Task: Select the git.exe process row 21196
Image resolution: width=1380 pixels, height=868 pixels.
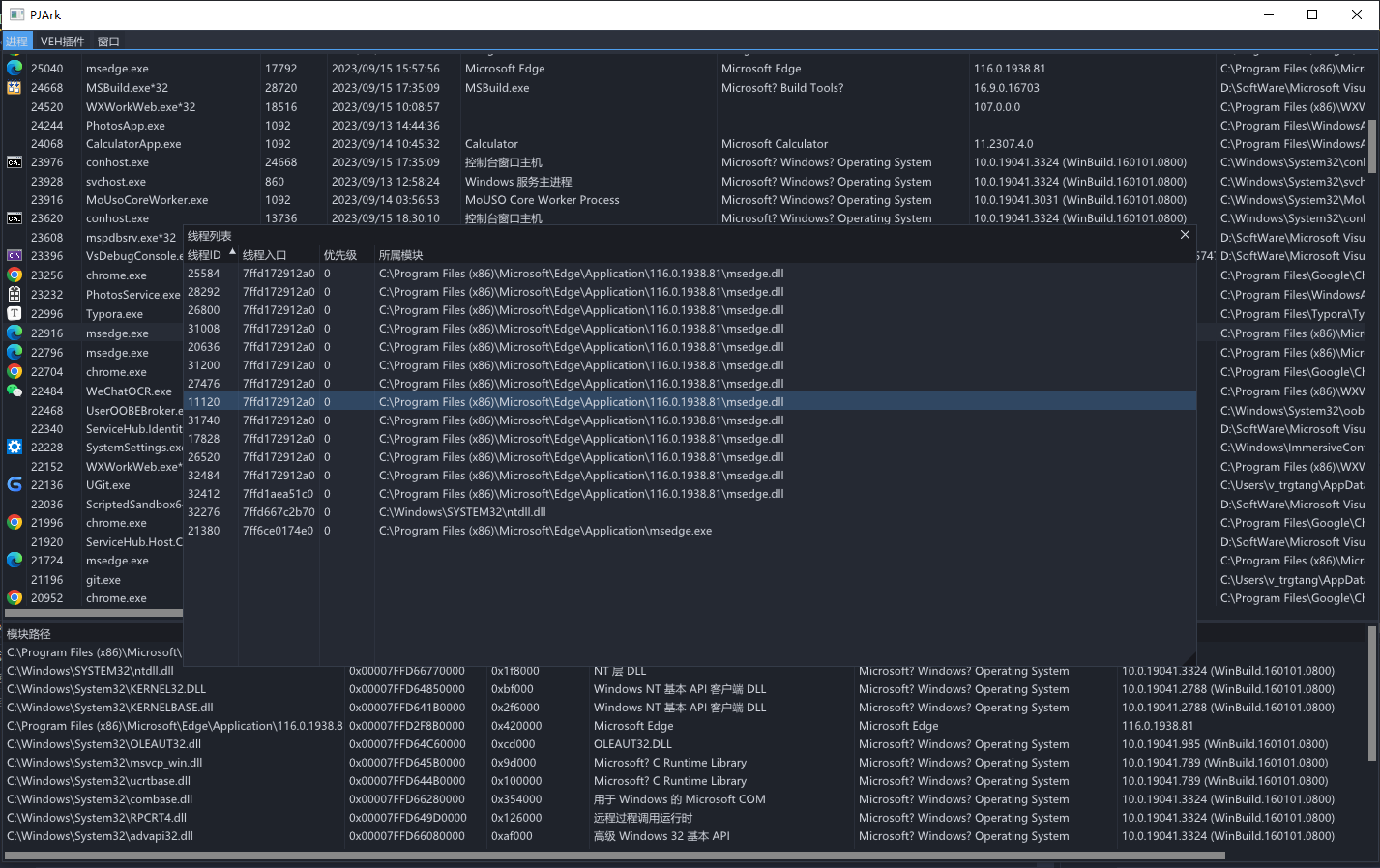Action: coord(93,580)
